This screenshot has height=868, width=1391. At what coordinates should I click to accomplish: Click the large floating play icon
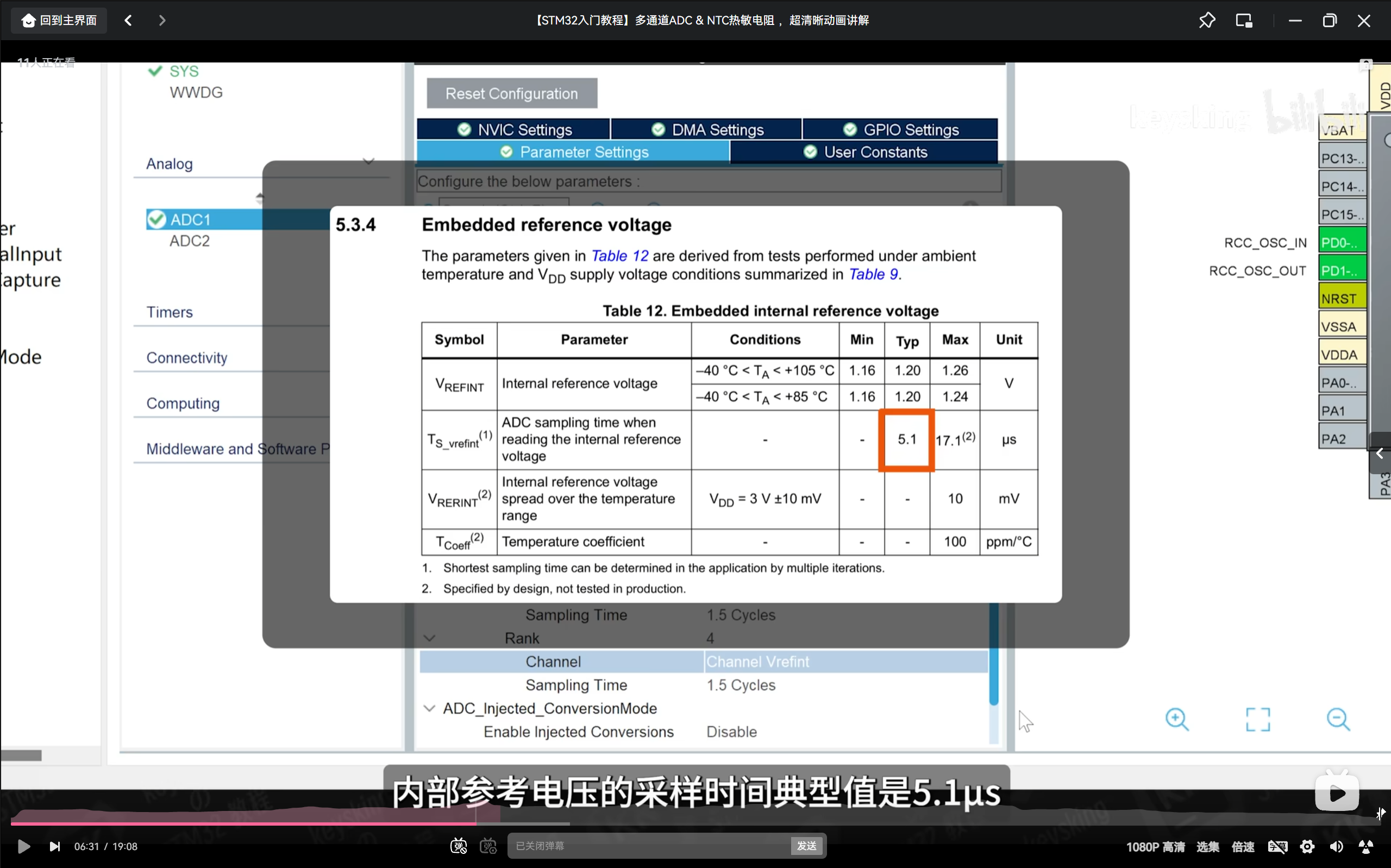(1337, 793)
